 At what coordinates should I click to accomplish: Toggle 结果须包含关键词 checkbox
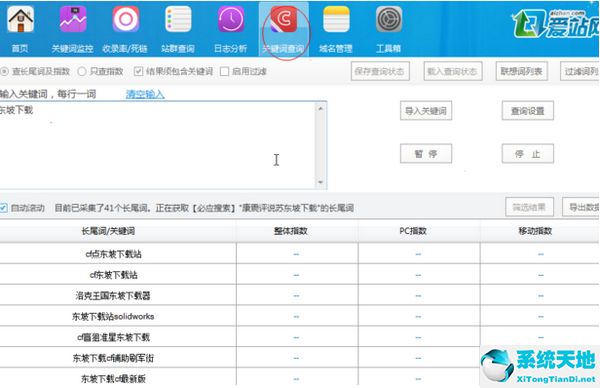coord(139,72)
